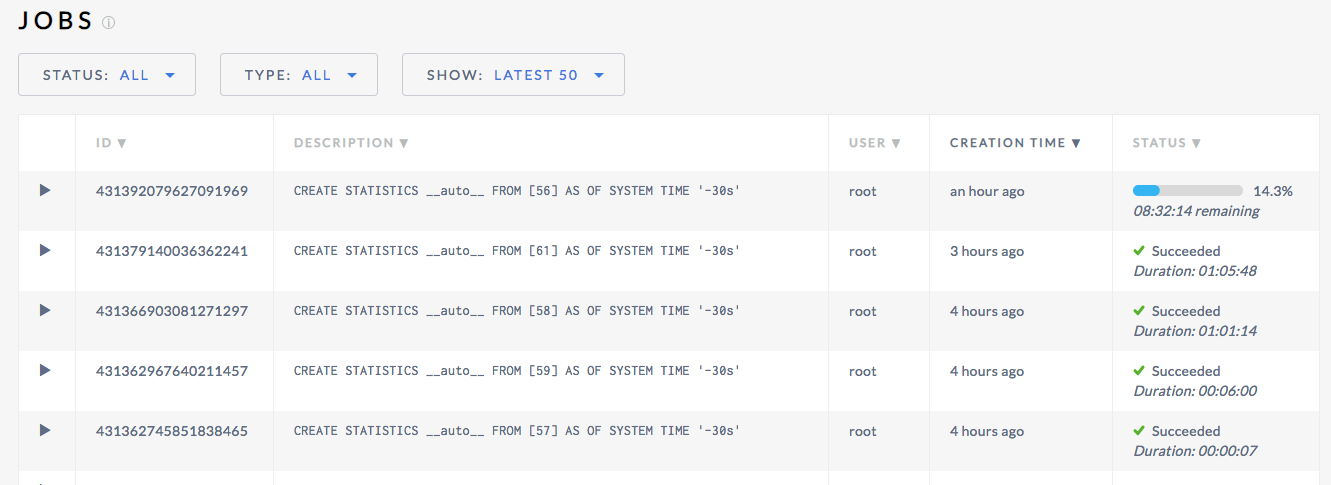
Task: Select job ID 431362745851838465 text
Action: point(172,431)
